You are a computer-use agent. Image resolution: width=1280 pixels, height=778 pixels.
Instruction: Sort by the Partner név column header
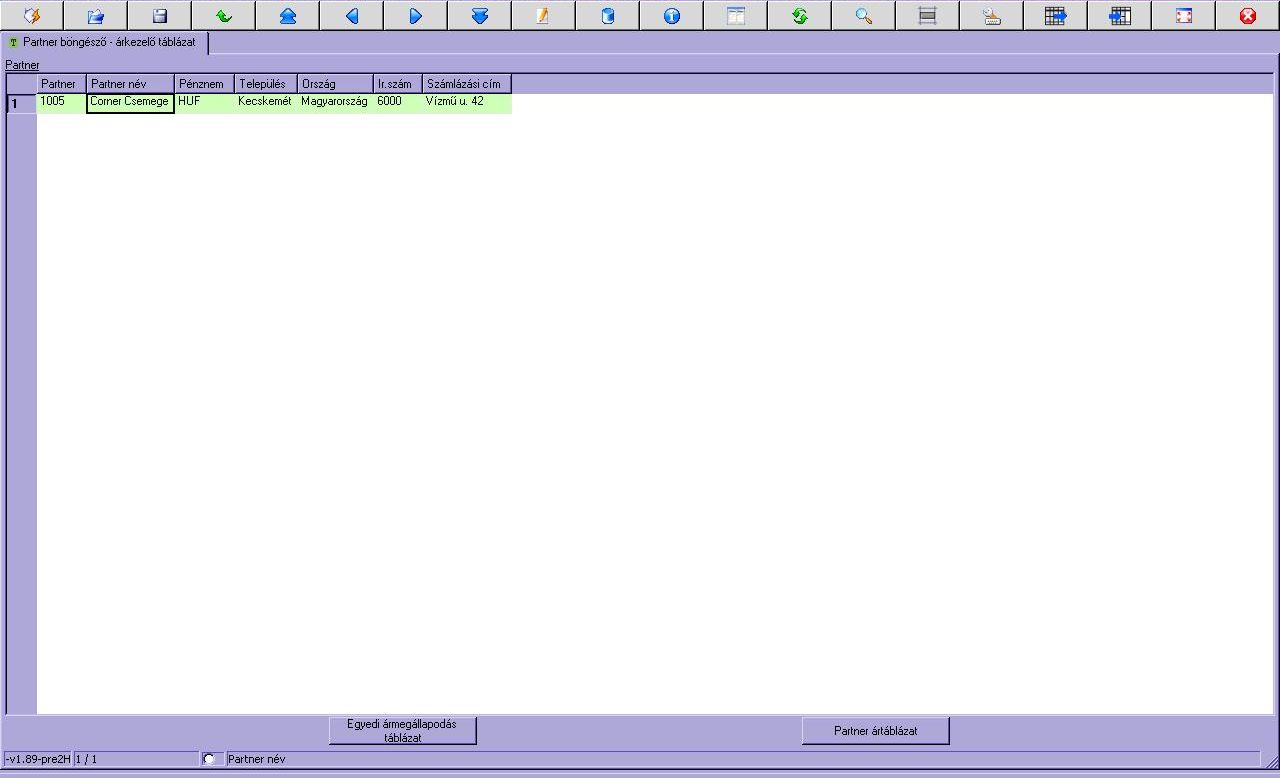coord(130,84)
